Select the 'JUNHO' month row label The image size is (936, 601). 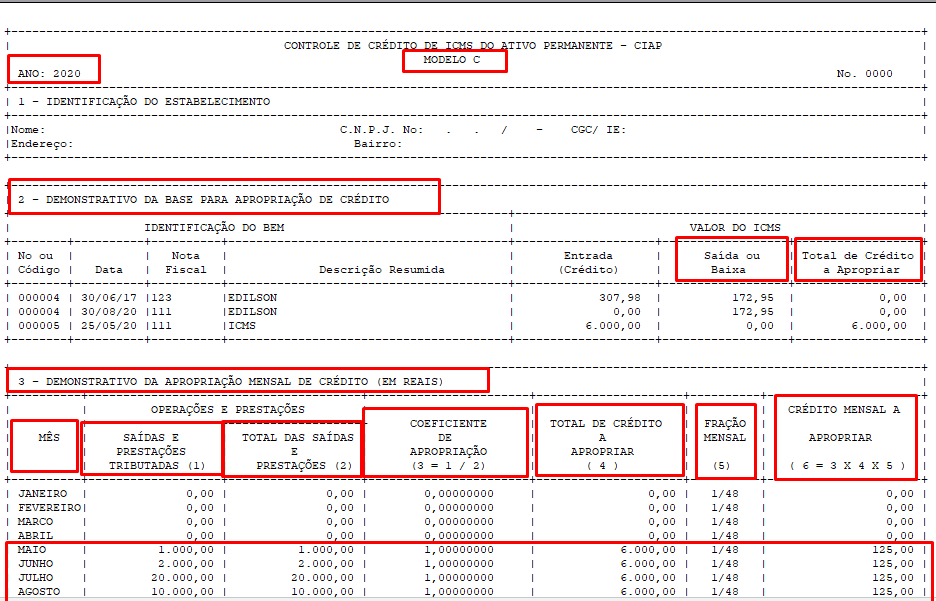pyautogui.click(x=35, y=564)
